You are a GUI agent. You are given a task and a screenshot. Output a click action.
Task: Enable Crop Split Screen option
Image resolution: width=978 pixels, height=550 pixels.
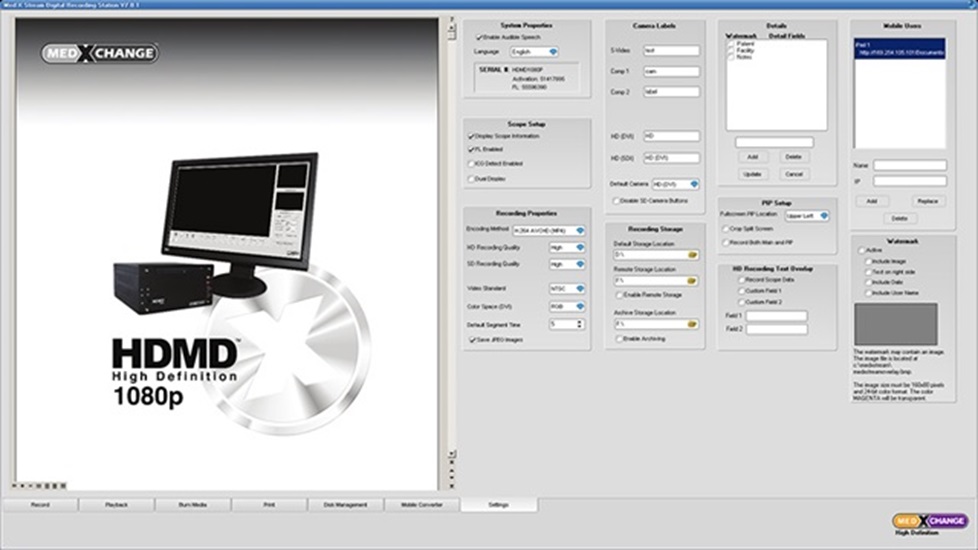point(725,229)
